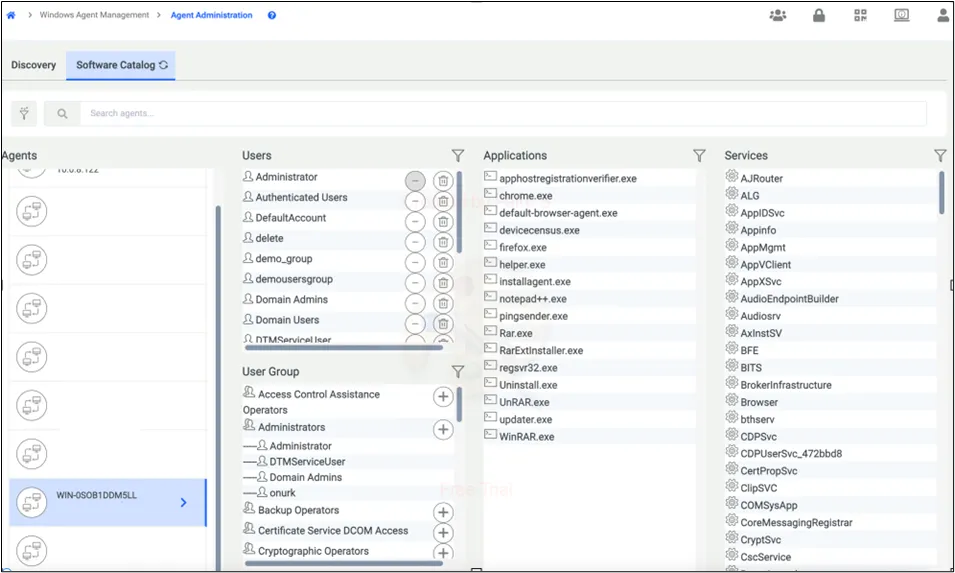Open Agent Administration breadcrumb link
This screenshot has width=955, height=573.
point(211,15)
